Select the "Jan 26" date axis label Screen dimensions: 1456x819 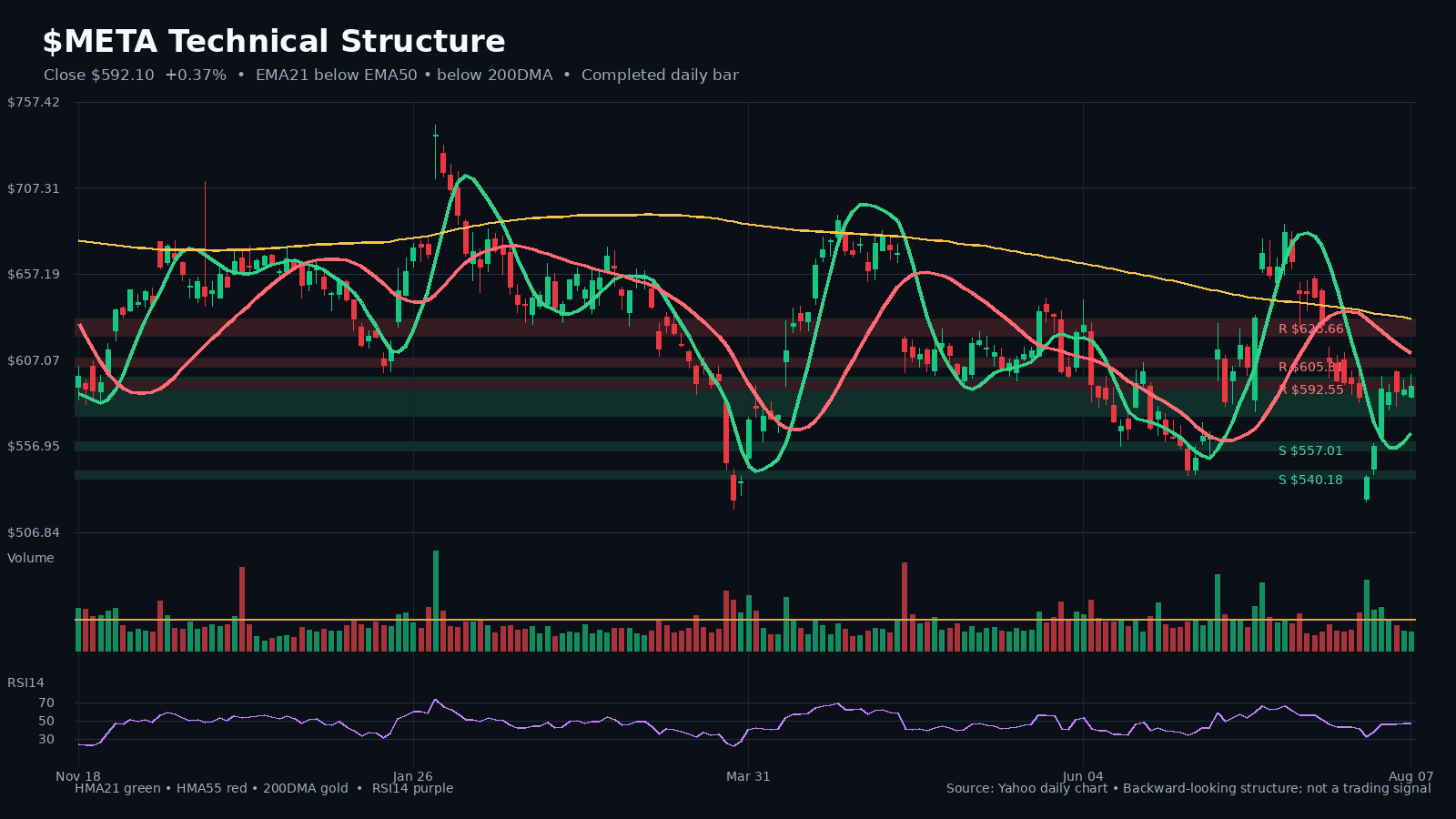pyautogui.click(x=413, y=776)
